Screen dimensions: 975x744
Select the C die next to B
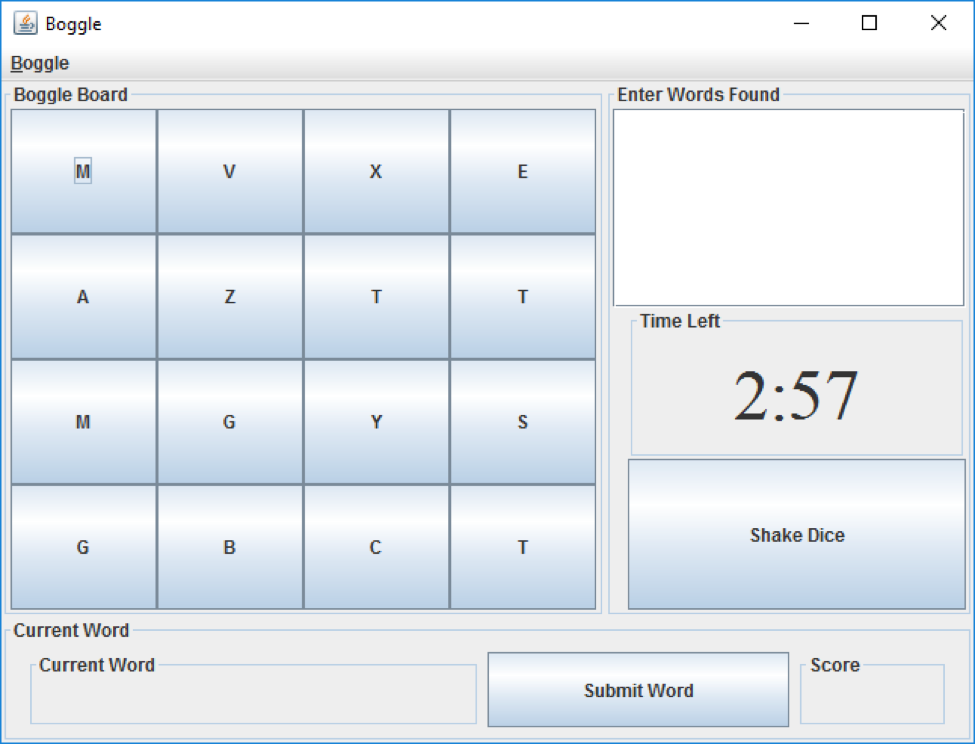pyautogui.click(x=375, y=547)
